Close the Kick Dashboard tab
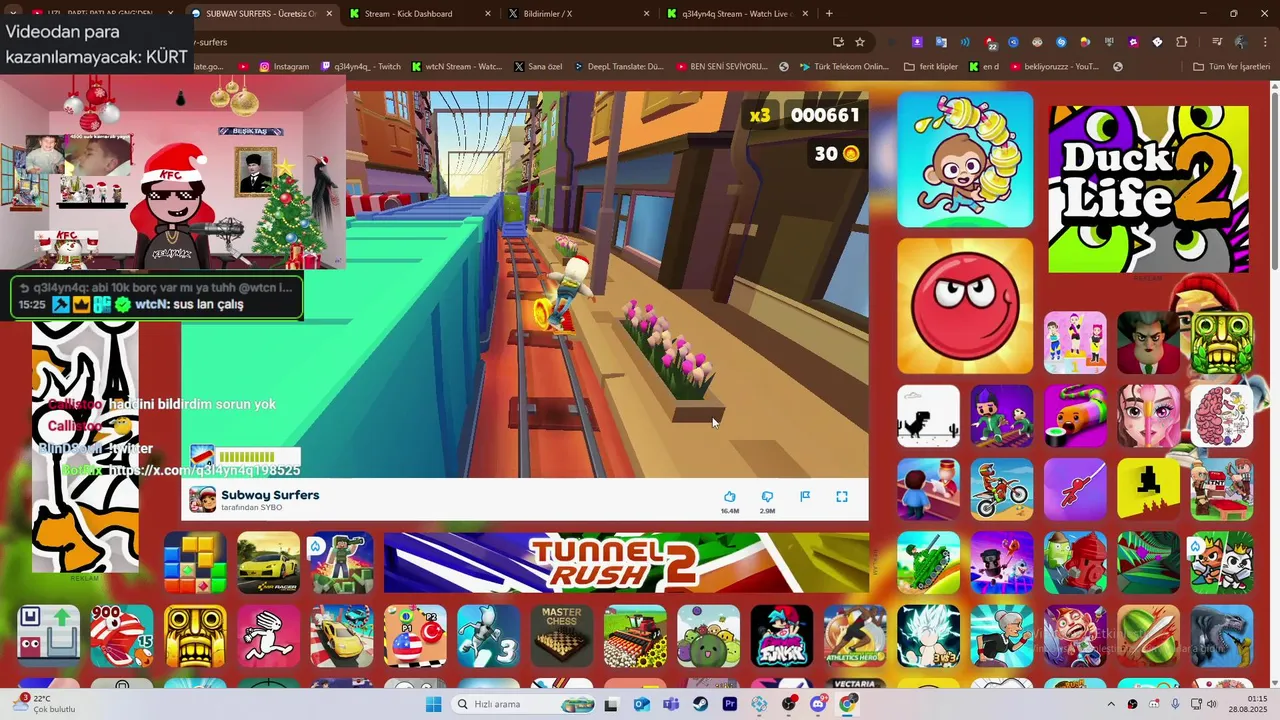The width and height of the screenshot is (1280, 720). click(x=488, y=14)
